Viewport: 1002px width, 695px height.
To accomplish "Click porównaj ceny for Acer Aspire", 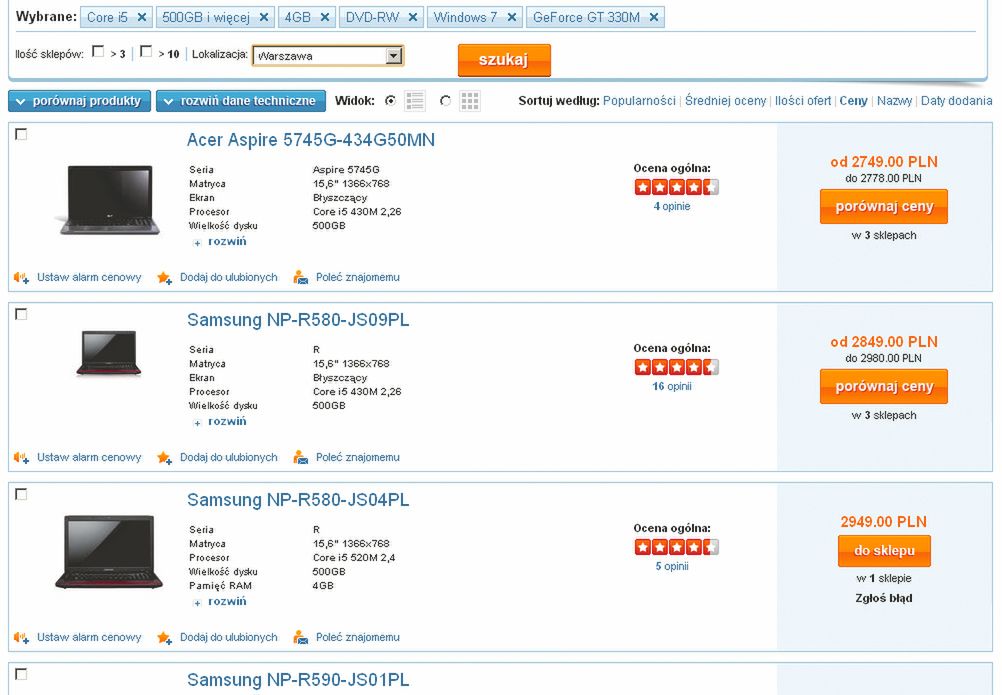I will tap(884, 206).
